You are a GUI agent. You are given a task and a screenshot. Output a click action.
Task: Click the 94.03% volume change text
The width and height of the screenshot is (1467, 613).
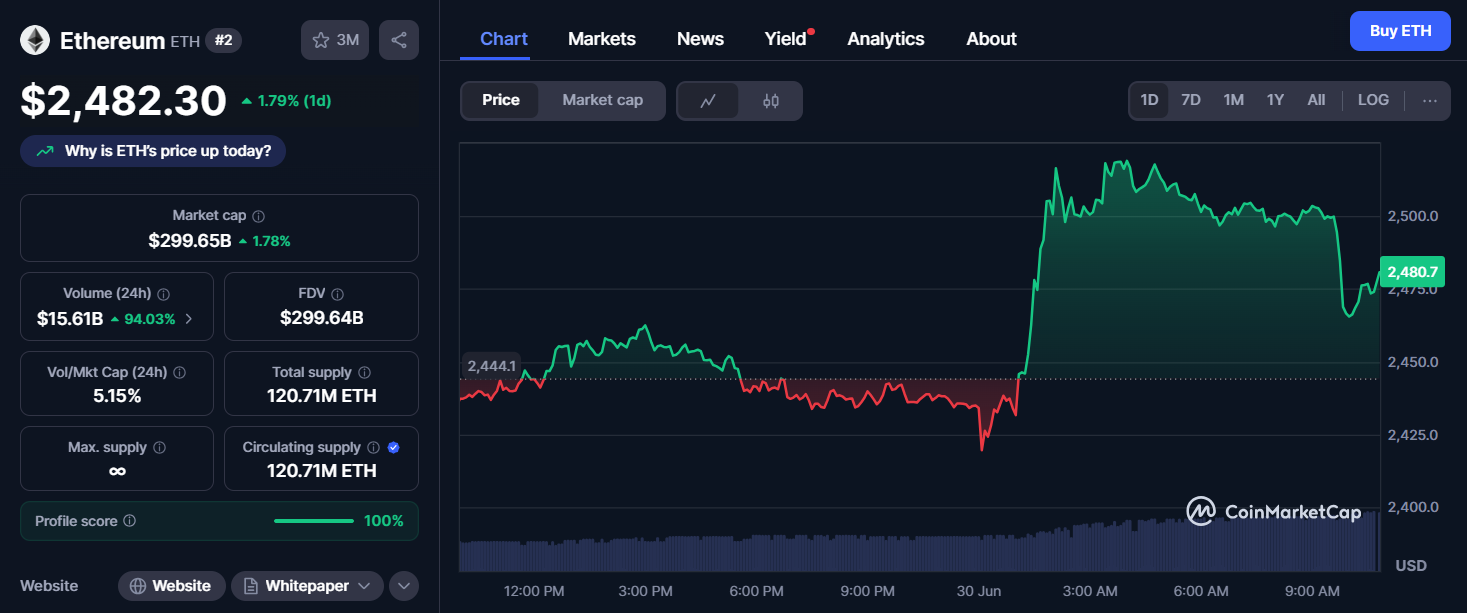click(x=150, y=319)
